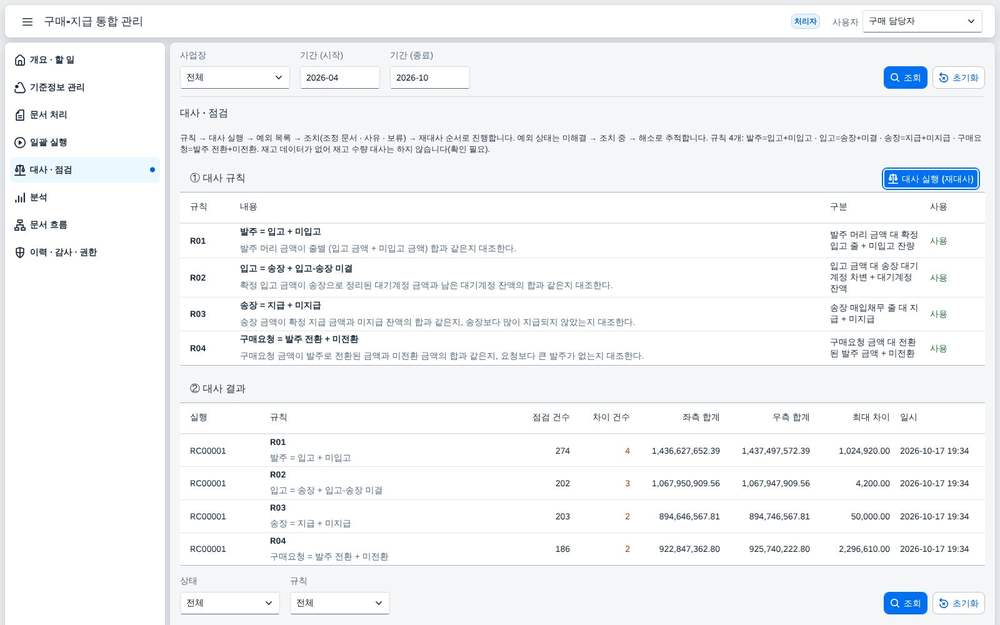The height and width of the screenshot is (625, 1000).
Task: Select 일괄 실행 in sidebar
Action: tap(85, 142)
